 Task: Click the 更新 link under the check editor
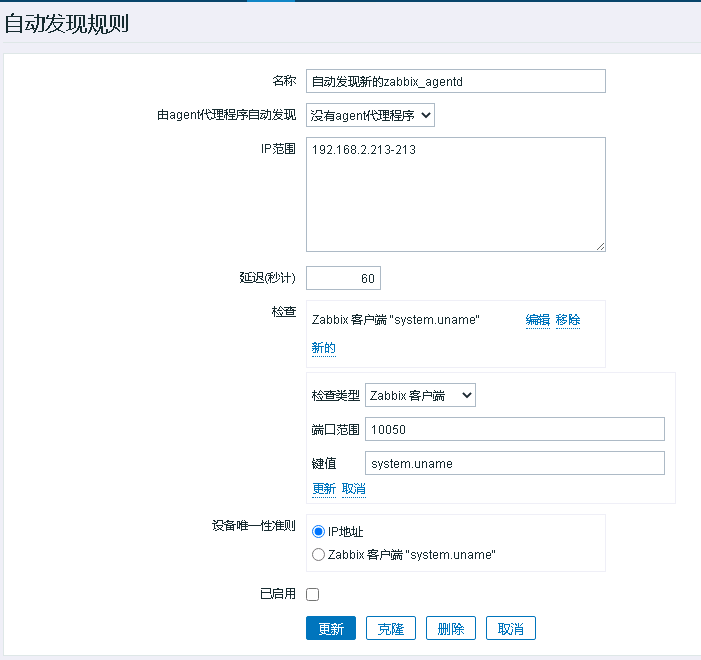tap(324, 489)
